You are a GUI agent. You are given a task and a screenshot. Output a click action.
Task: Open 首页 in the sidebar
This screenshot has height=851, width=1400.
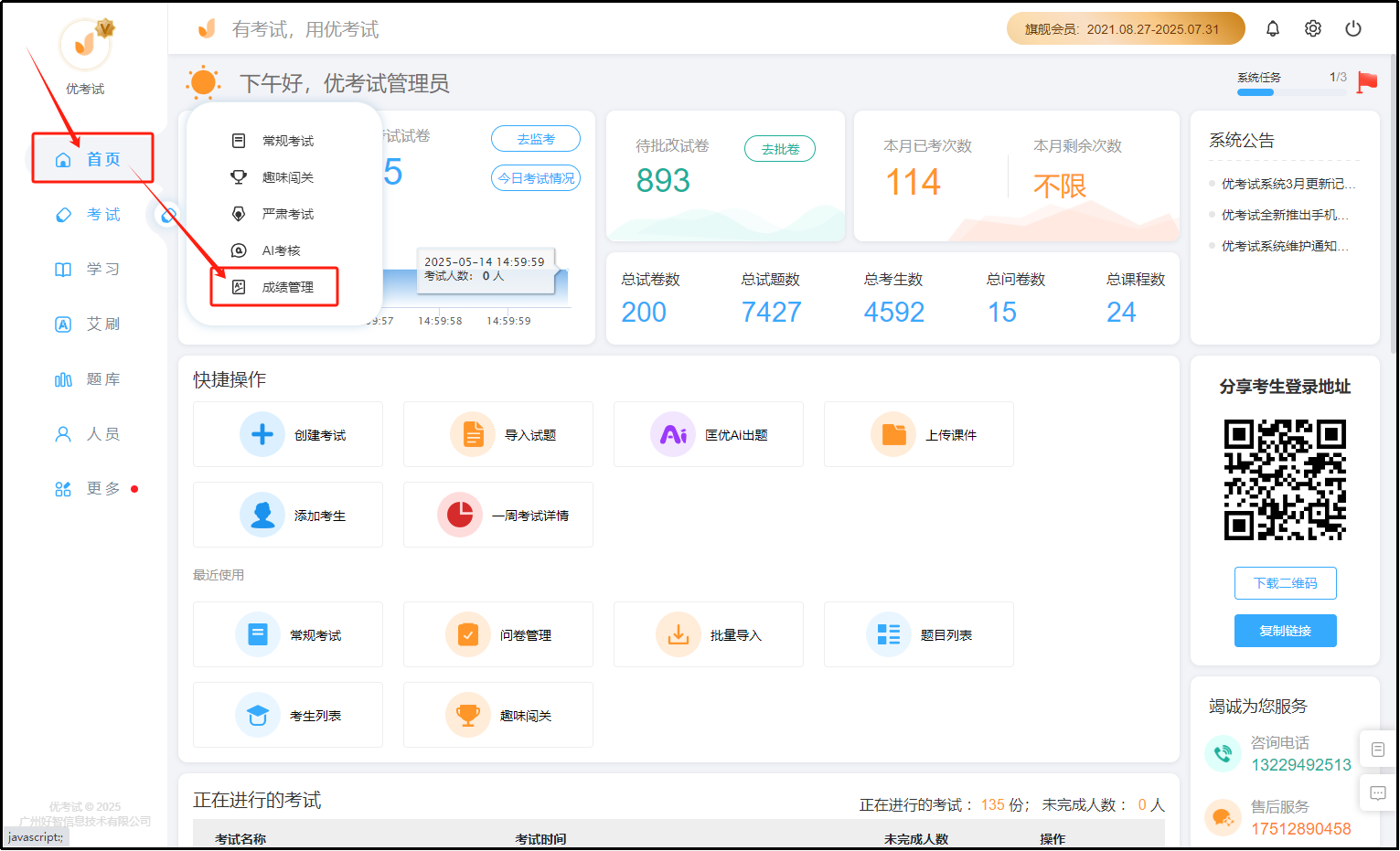(92, 159)
